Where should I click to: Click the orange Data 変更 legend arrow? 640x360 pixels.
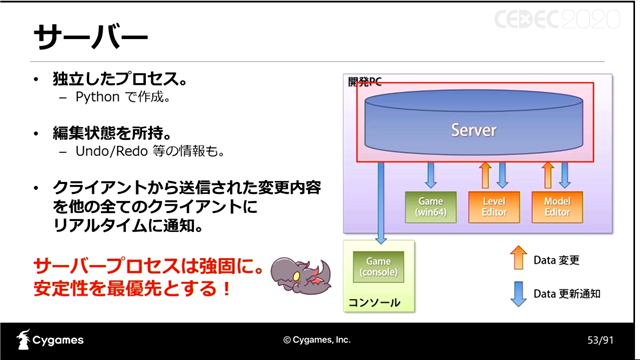pyautogui.click(x=518, y=258)
